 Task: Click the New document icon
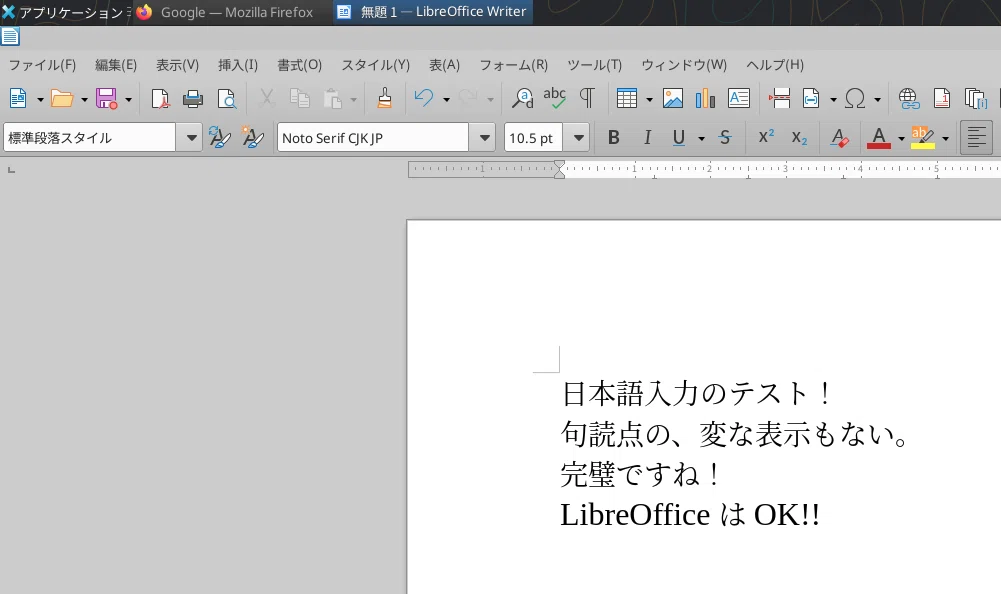(19, 98)
